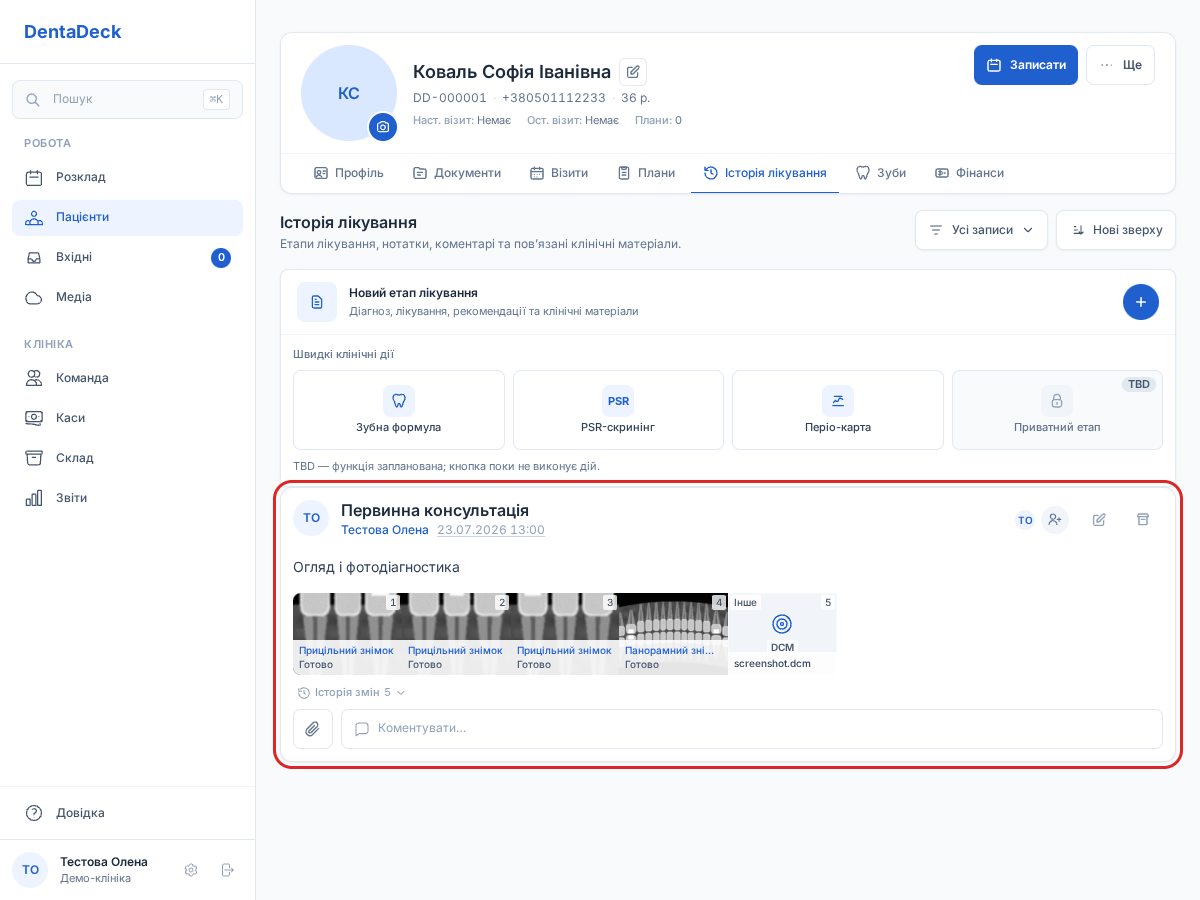Open Медіа in the sidebar
This screenshot has width=1200, height=900.
(x=127, y=298)
